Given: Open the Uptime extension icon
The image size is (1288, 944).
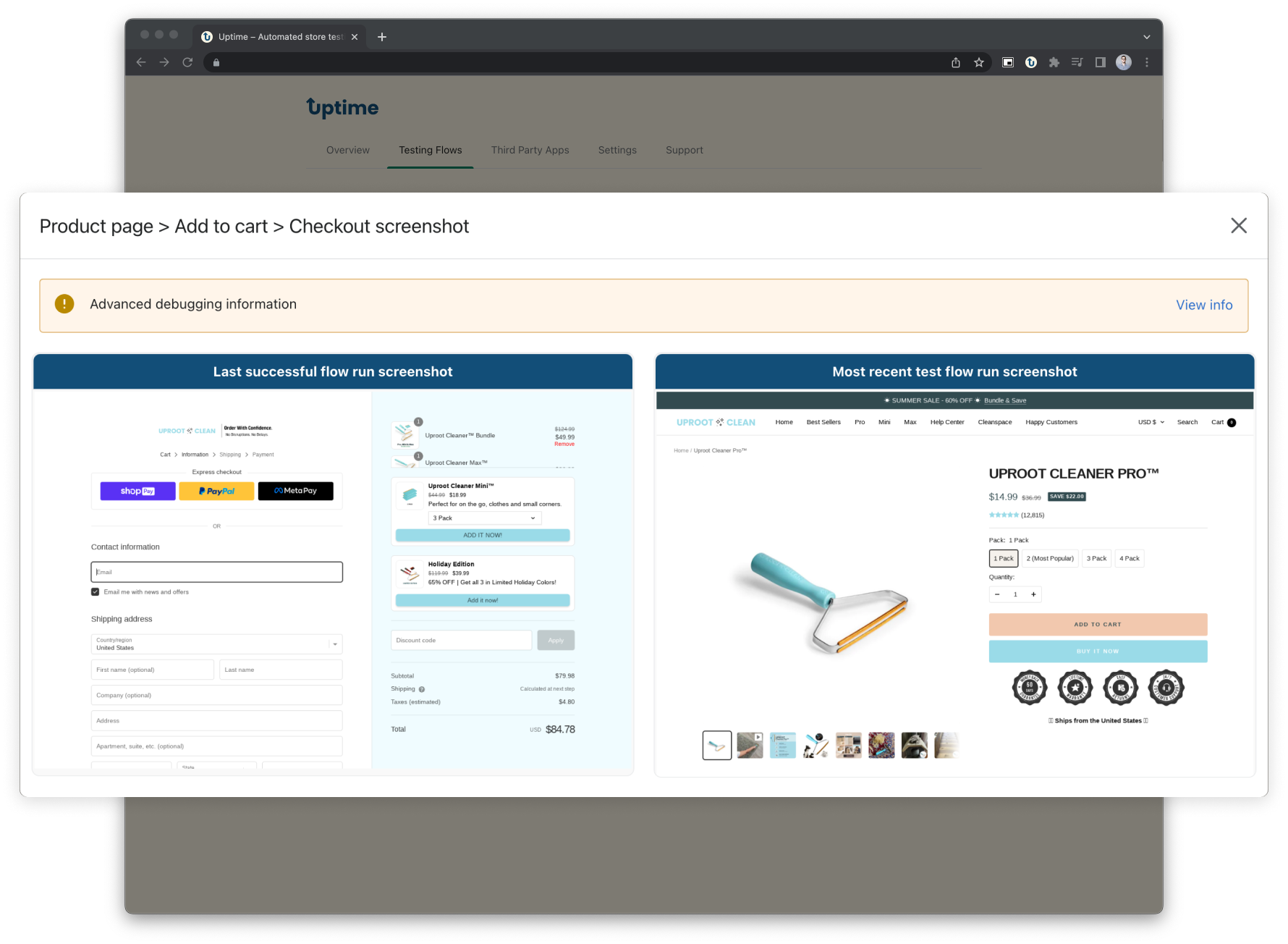Looking at the screenshot, I should click(x=1031, y=62).
